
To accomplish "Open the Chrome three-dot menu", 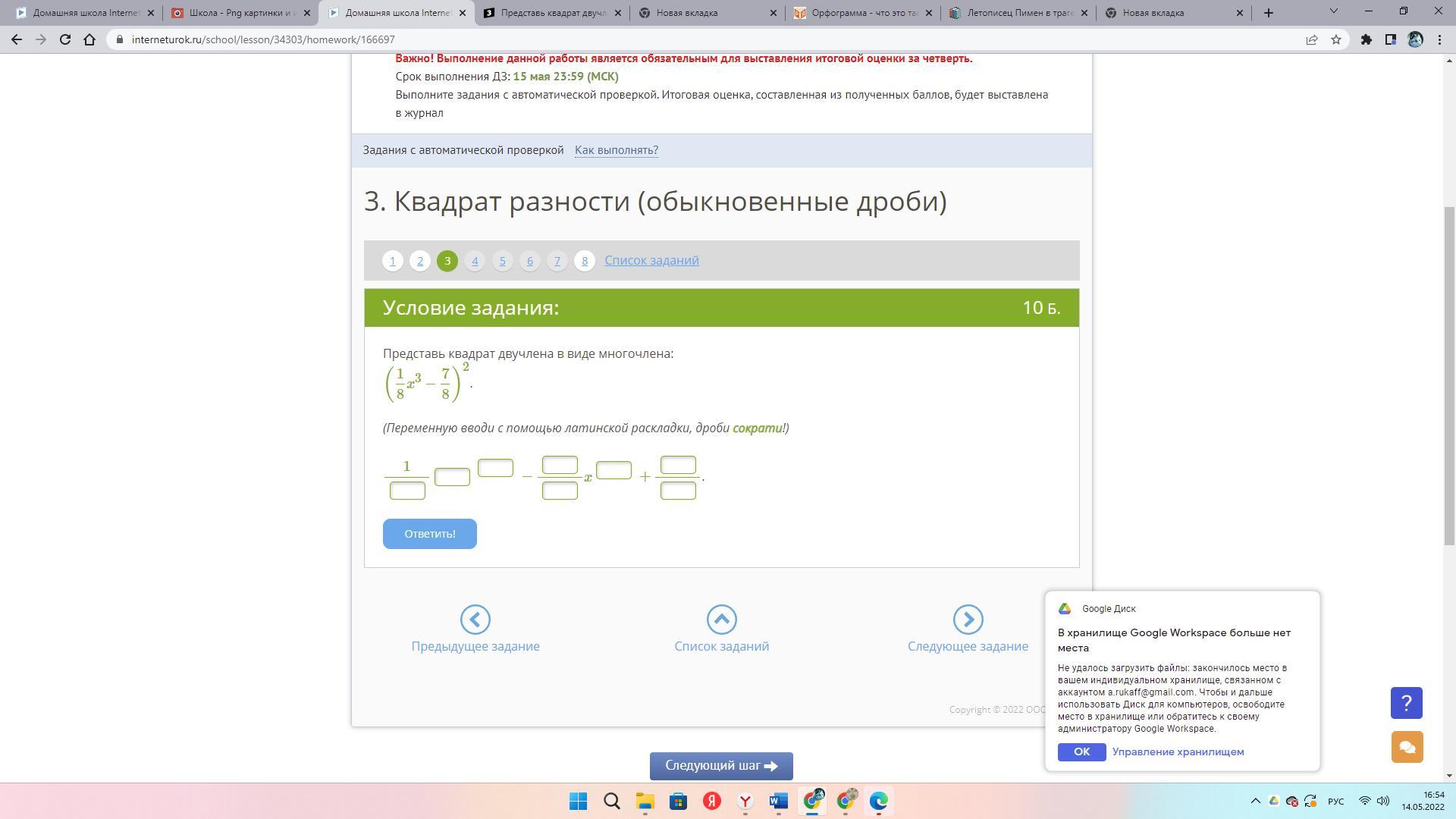I will [x=1439, y=40].
